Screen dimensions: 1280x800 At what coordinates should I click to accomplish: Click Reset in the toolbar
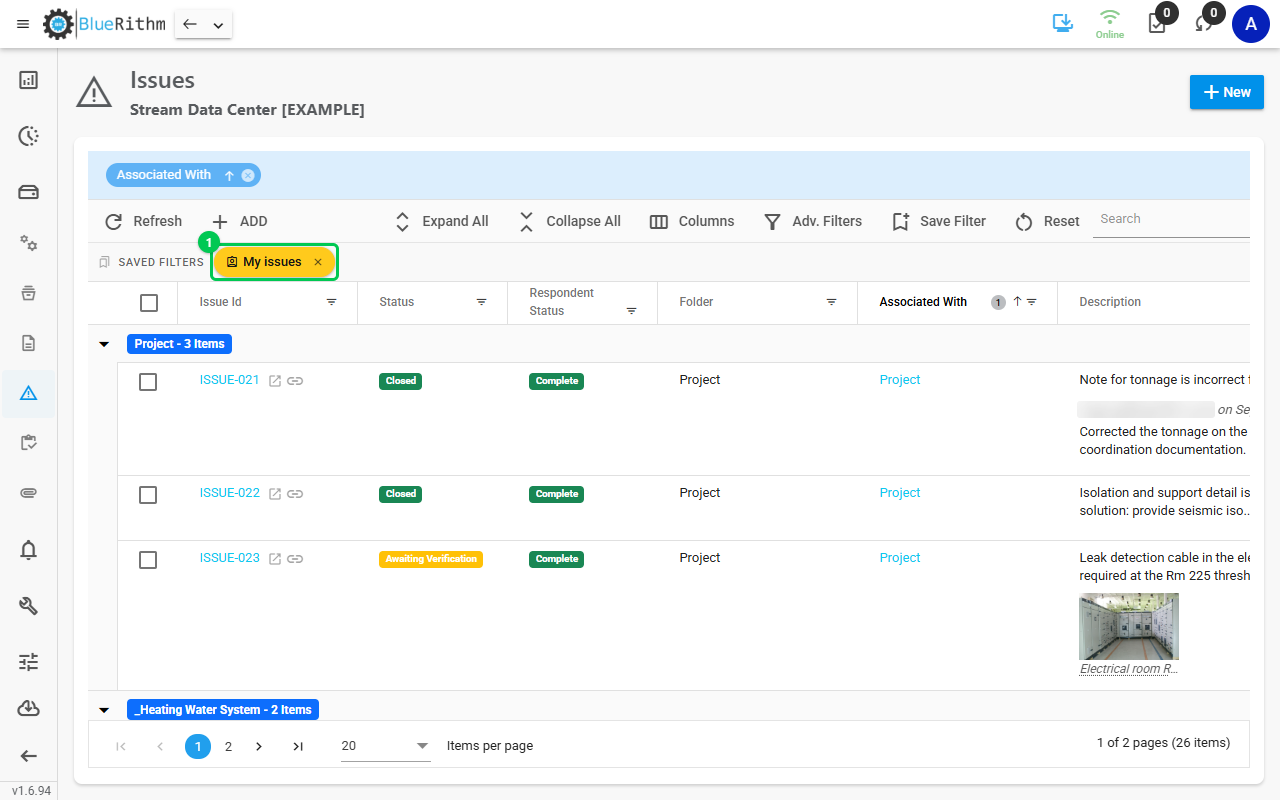coord(1047,222)
